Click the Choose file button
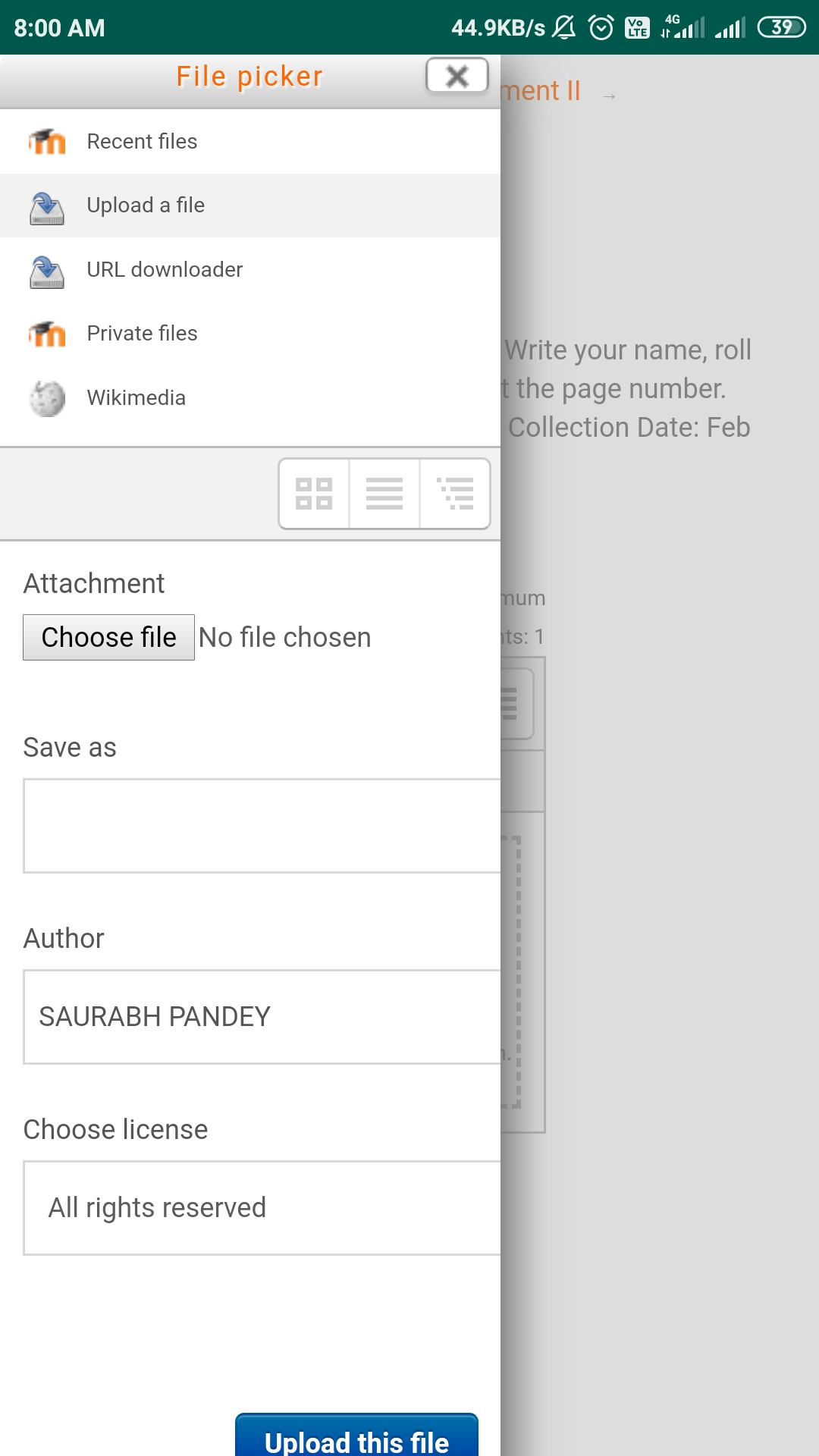The width and height of the screenshot is (819, 1456). [108, 637]
